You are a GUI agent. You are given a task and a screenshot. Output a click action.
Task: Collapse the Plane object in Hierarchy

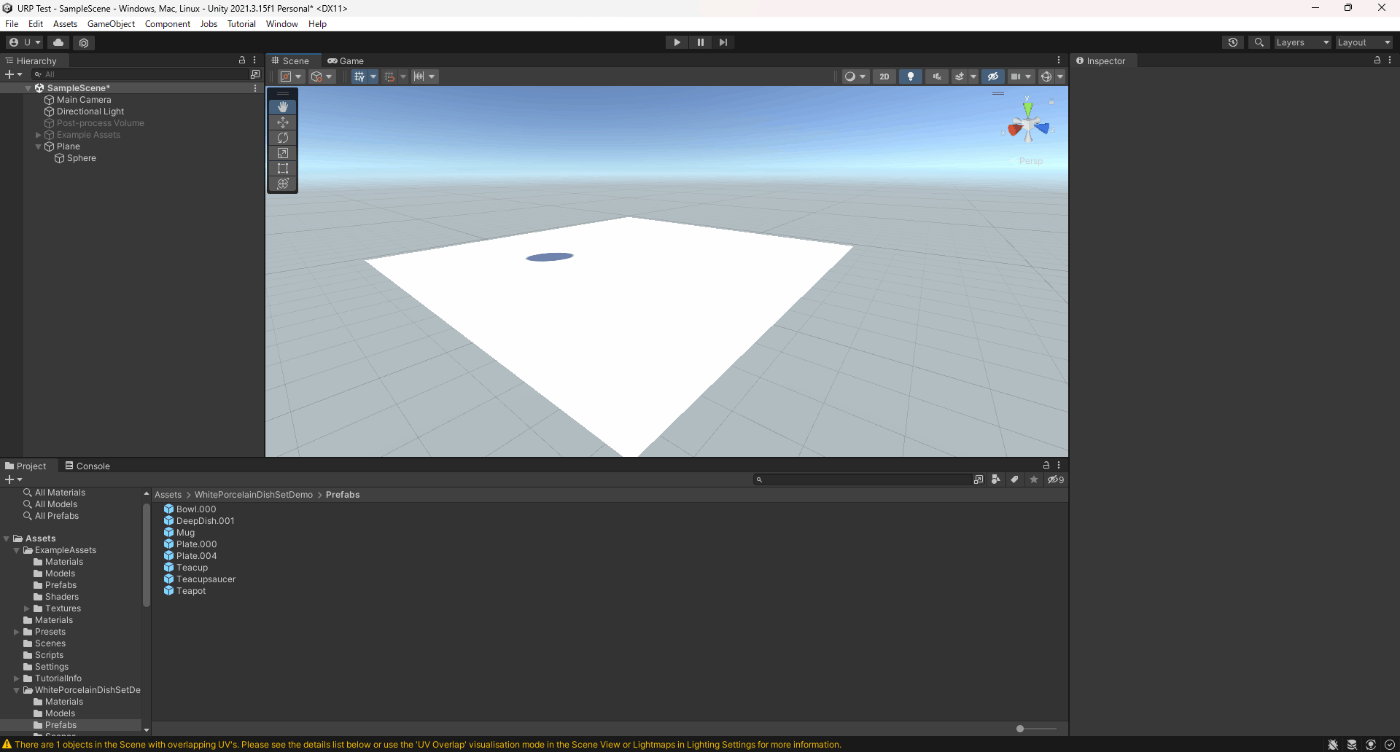(38, 147)
